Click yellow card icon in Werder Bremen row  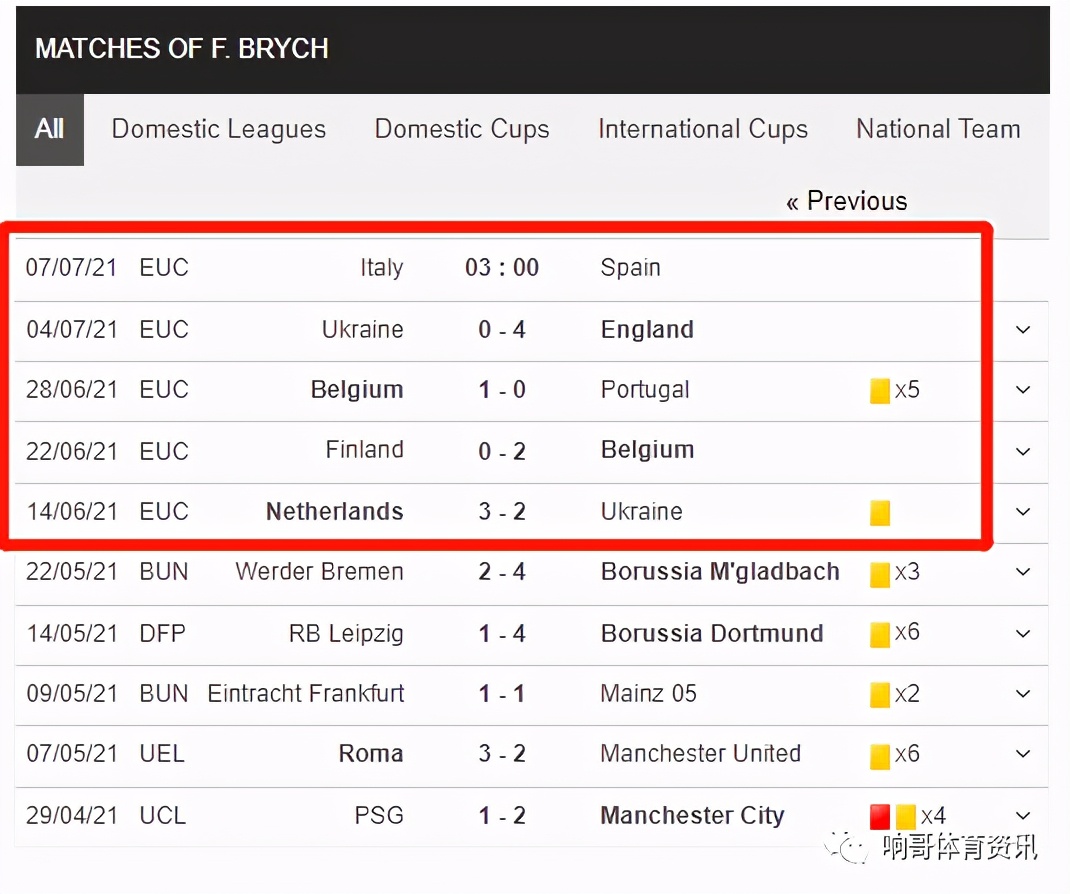pyautogui.click(x=880, y=574)
